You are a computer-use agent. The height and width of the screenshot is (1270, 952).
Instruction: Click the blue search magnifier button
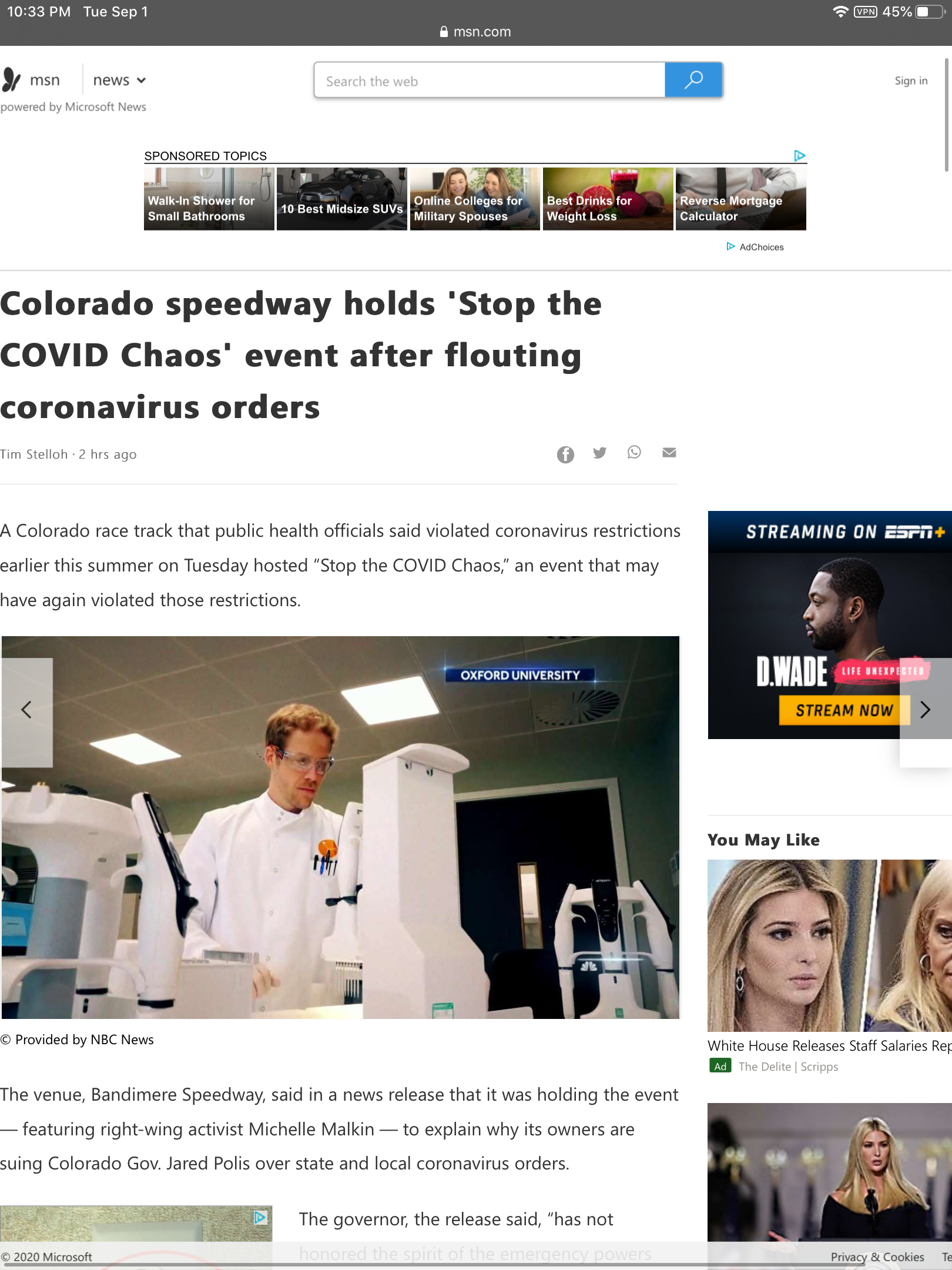pos(693,79)
